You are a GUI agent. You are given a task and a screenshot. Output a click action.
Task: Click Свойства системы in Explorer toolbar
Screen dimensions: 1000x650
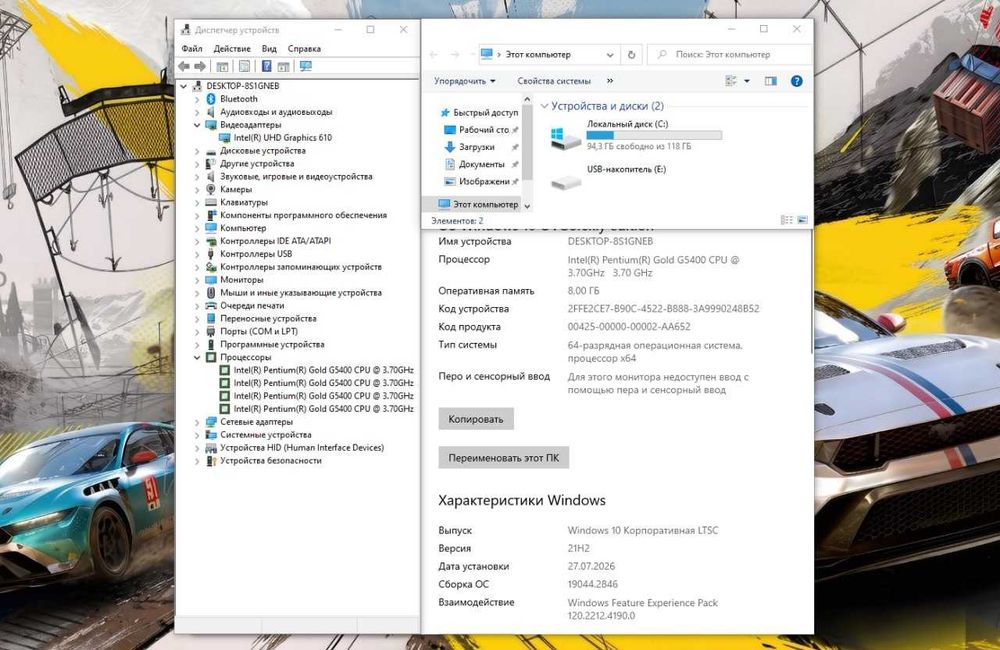coord(554,81)
